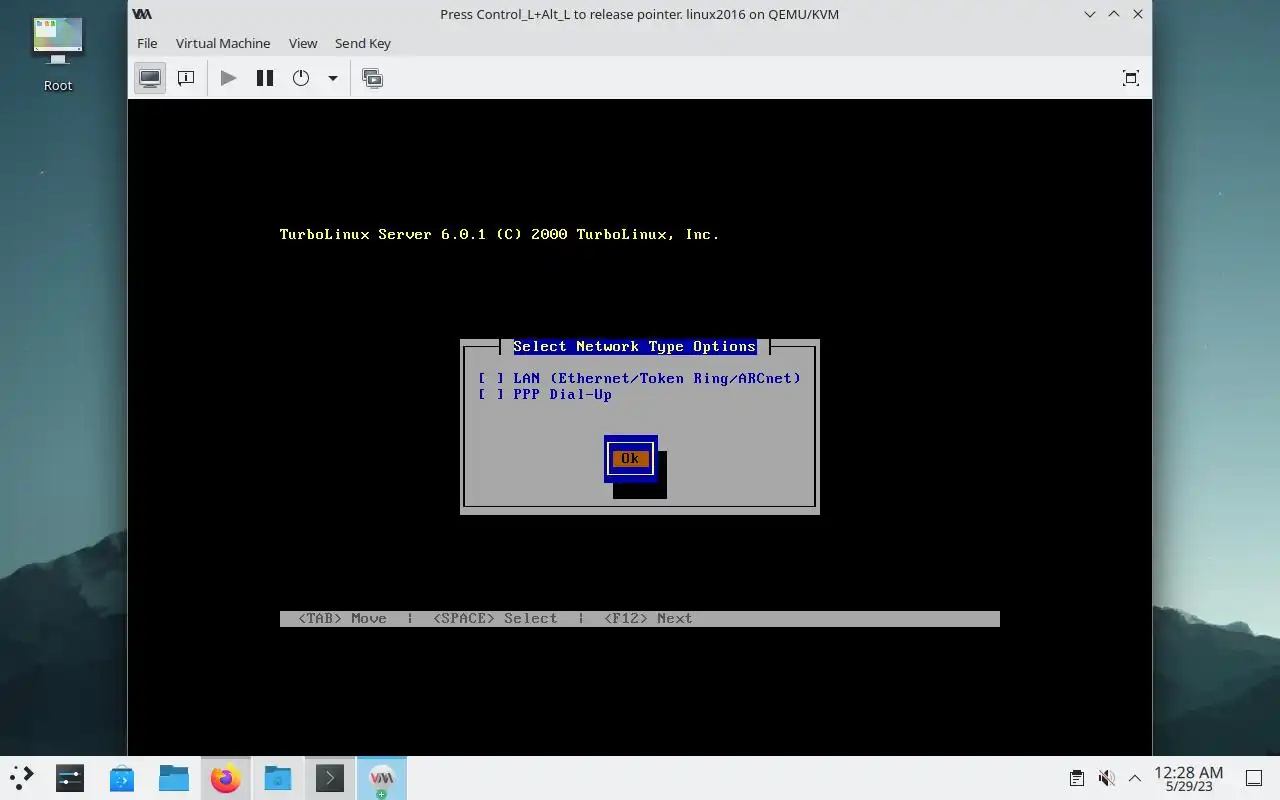Open the File menu
Image resolution: width=1280 pixels, height=800 pixels.
coord(147,43)
